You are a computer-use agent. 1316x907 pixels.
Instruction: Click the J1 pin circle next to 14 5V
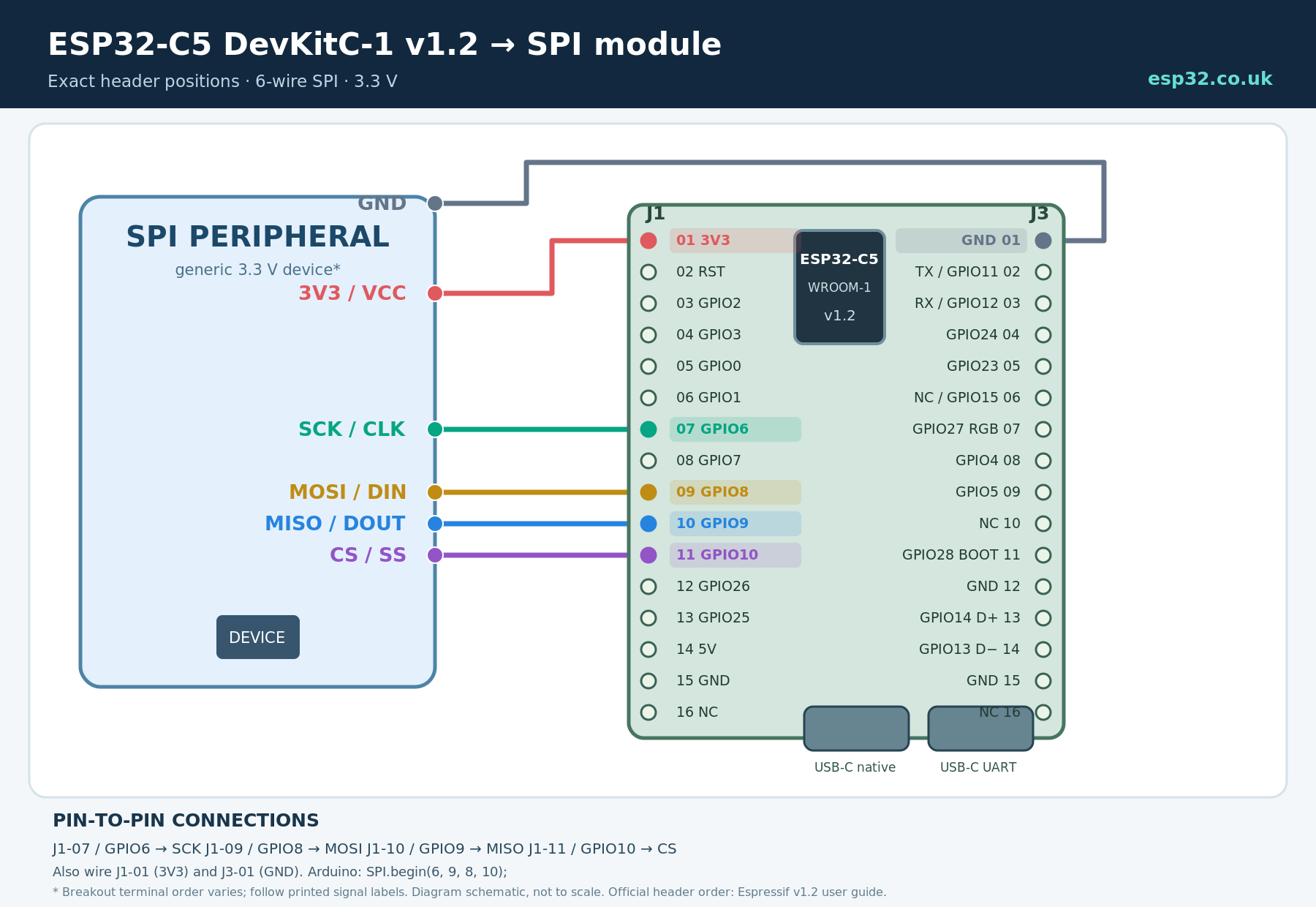click(648, 650)
